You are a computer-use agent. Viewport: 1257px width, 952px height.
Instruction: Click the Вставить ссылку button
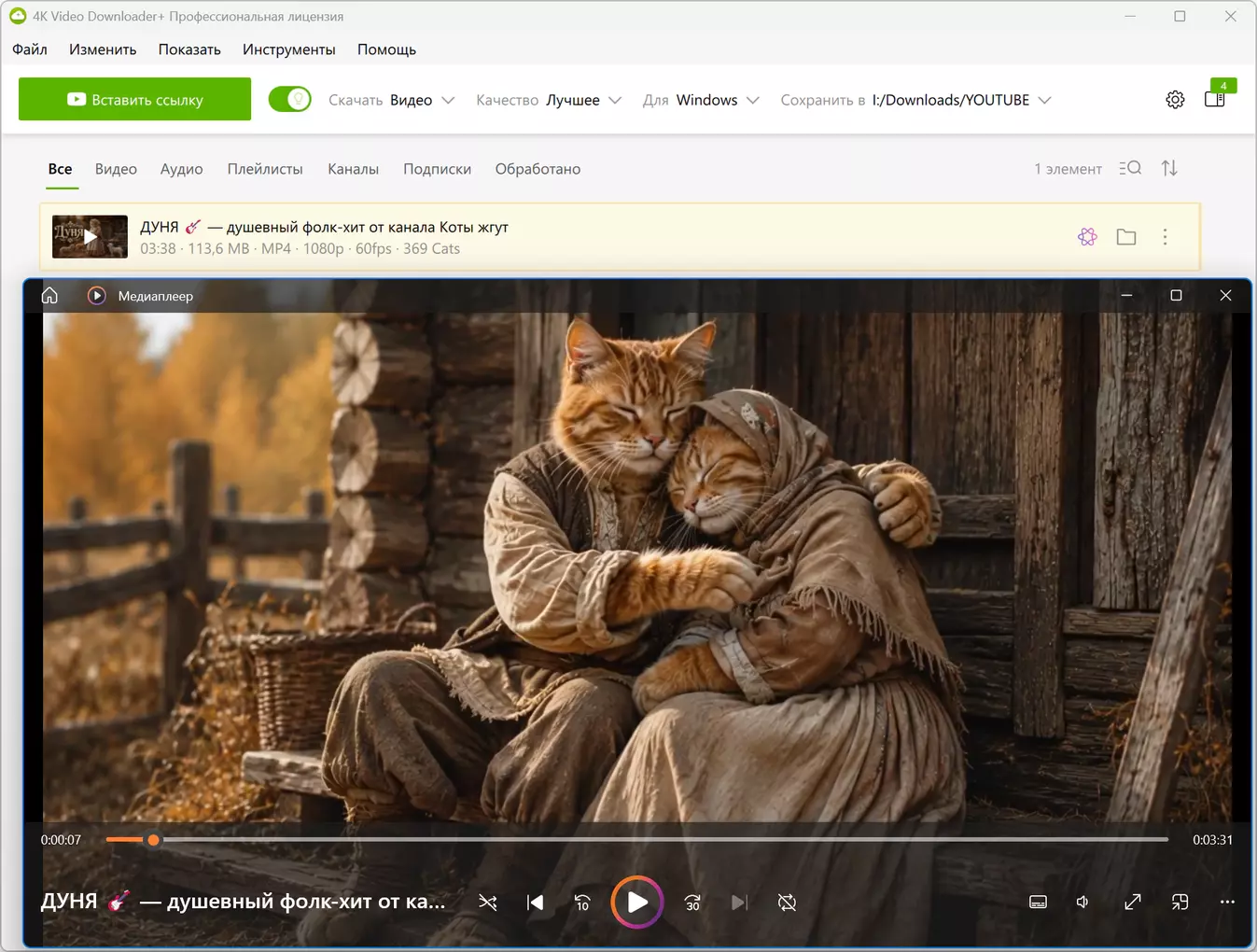(135, 99)
